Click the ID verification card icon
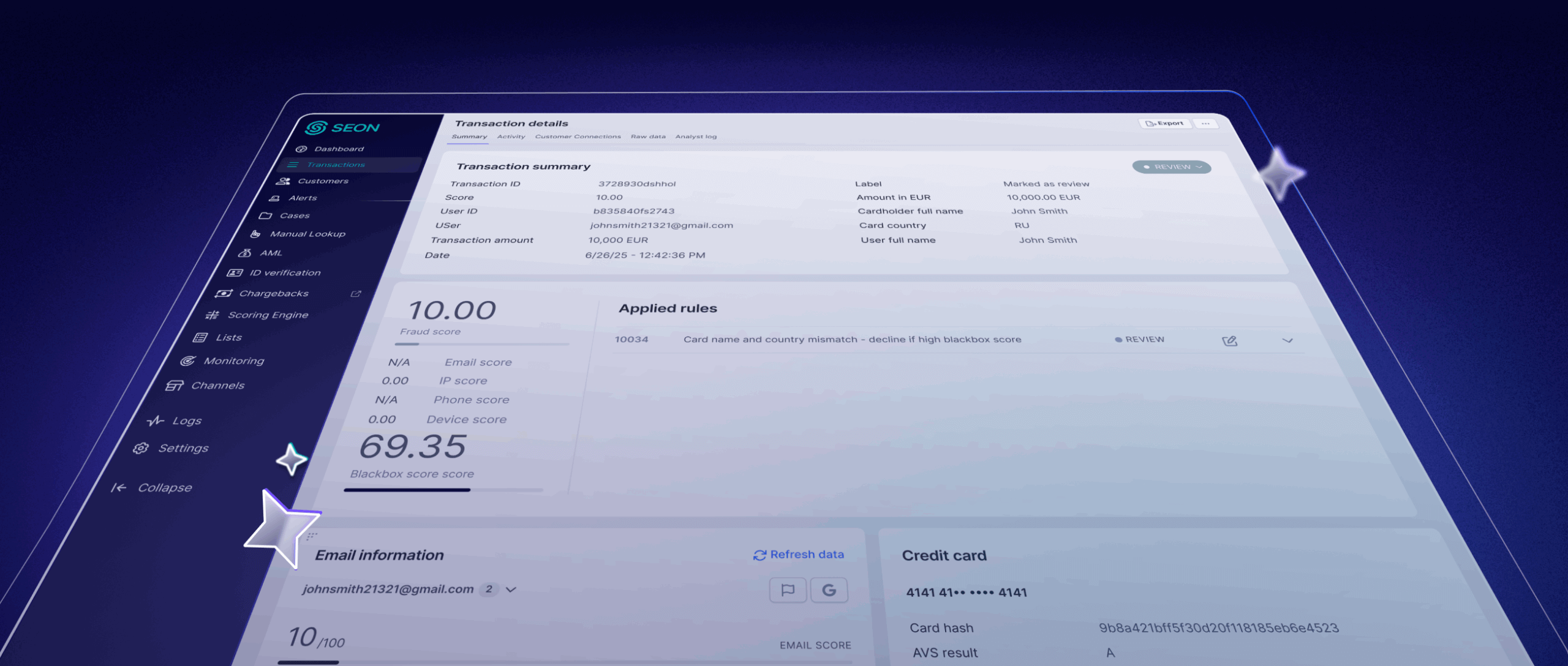The height and width of the screenshot is (666, 1568). [x=235, y=273]
